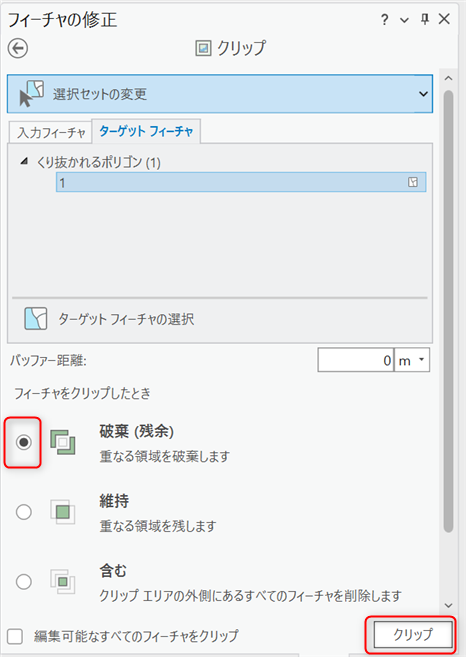
Task: Click the feature icon at the end of row 1
Action: 413,182
